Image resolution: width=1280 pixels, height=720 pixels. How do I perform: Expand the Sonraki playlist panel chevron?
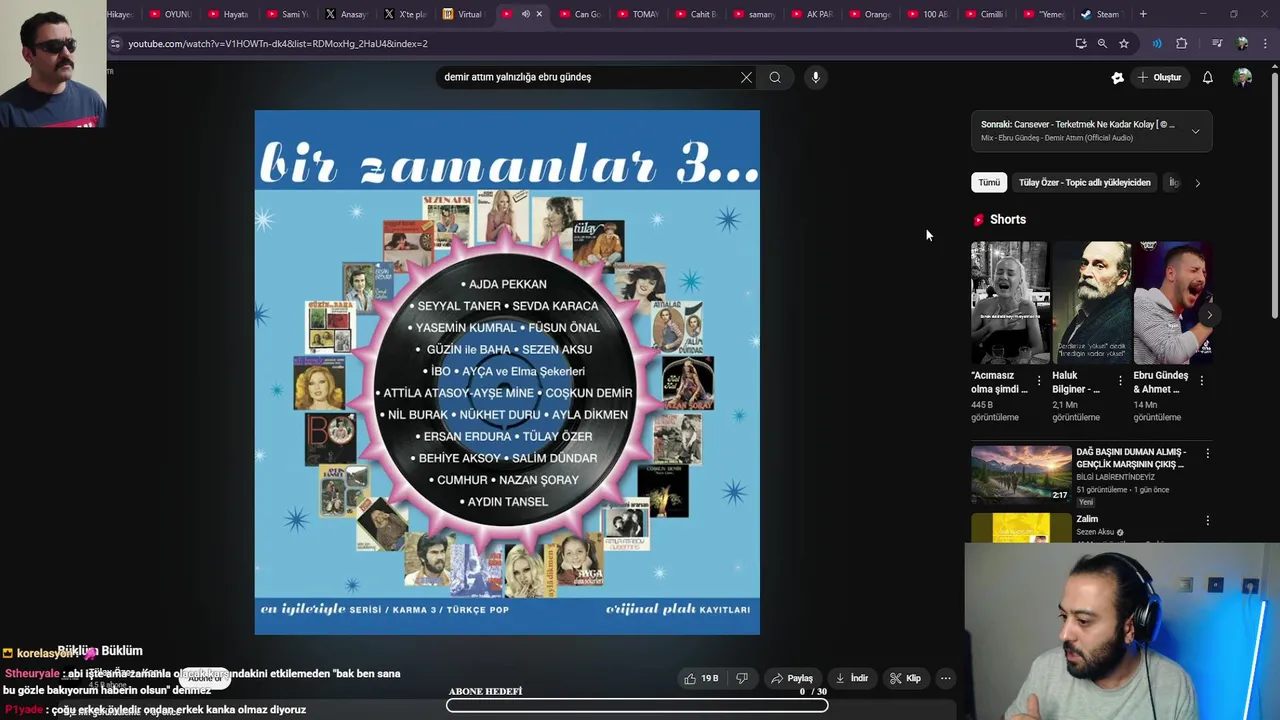1195,131
